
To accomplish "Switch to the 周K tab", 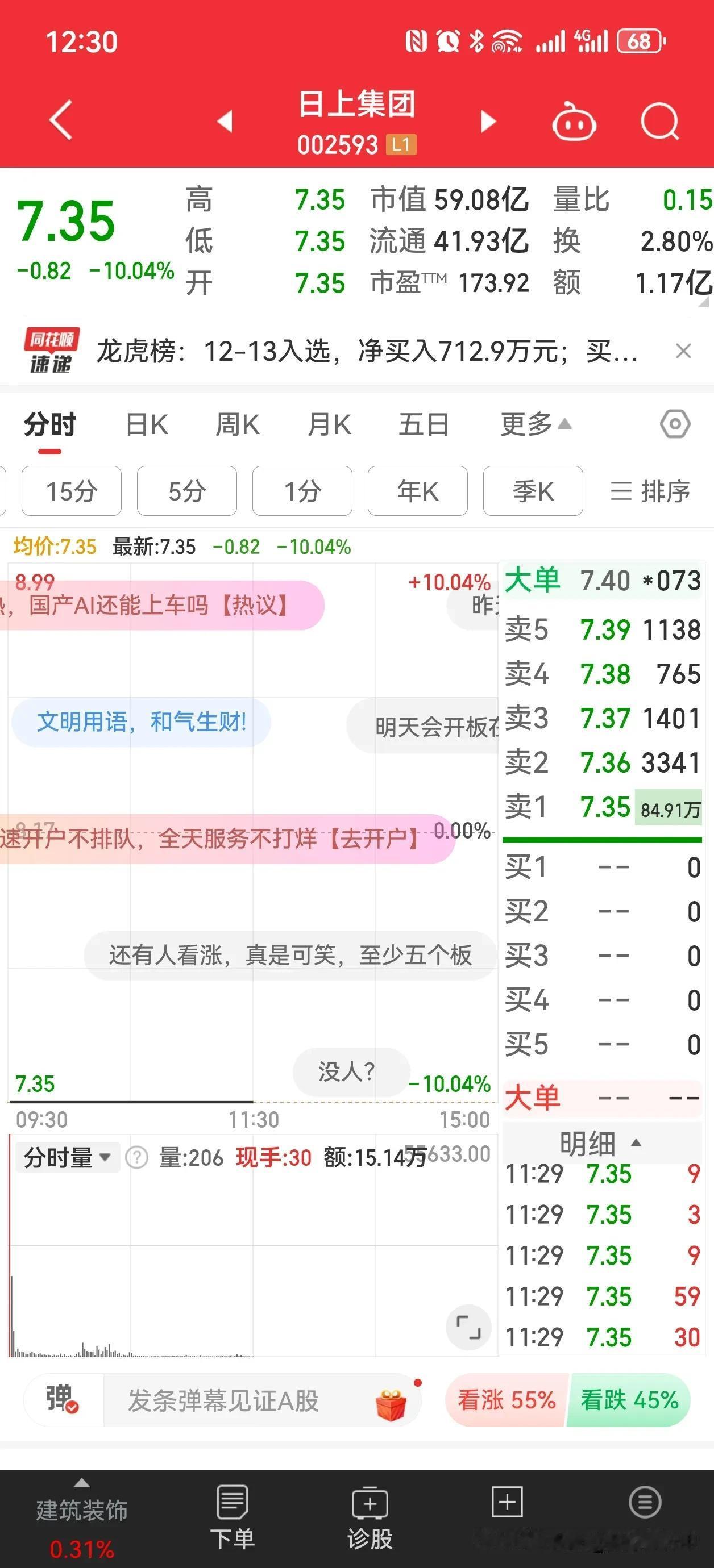I will click(x=238, y=425).
